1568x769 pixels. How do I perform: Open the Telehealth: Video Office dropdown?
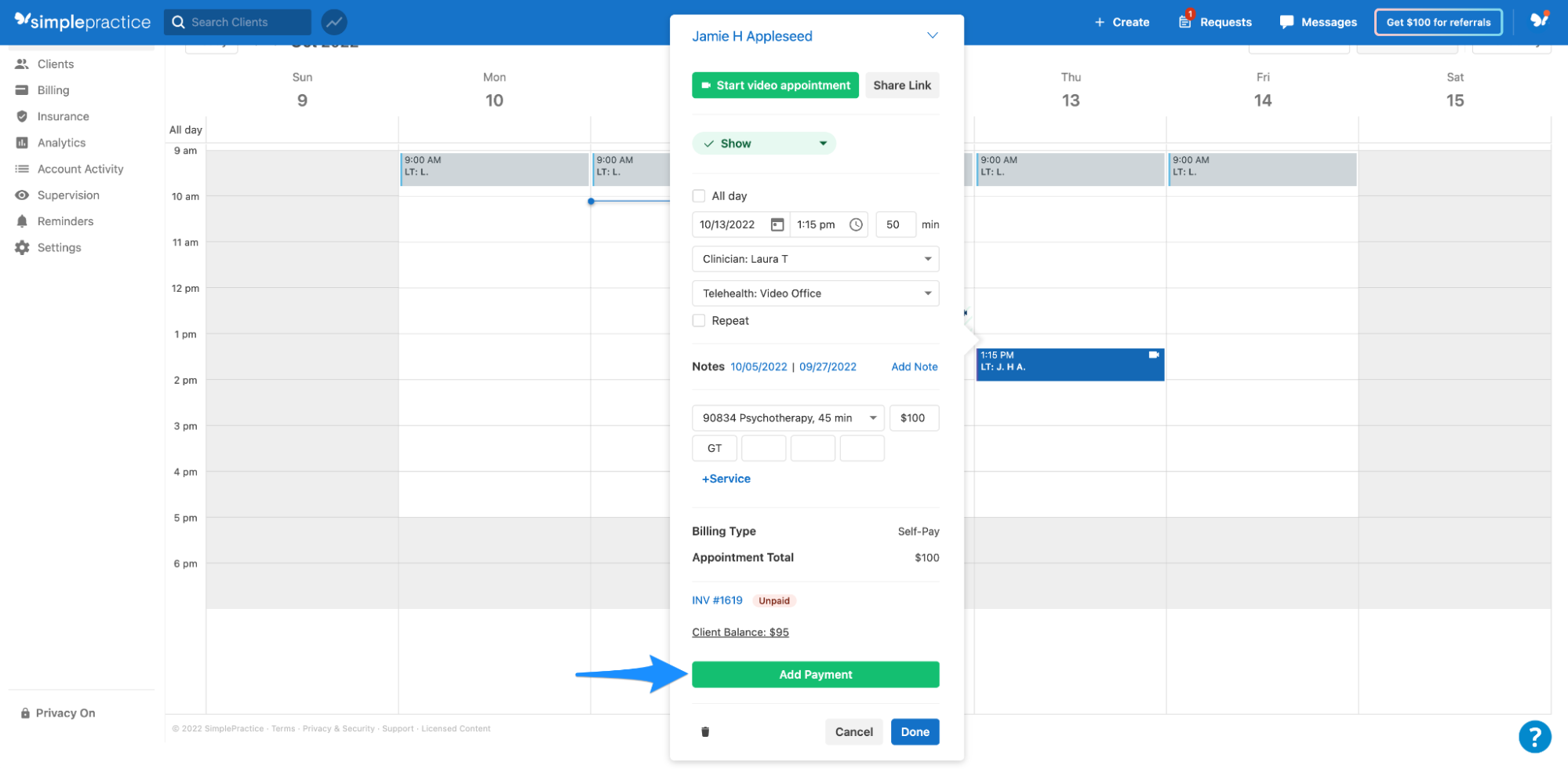[x=816, y=293]
